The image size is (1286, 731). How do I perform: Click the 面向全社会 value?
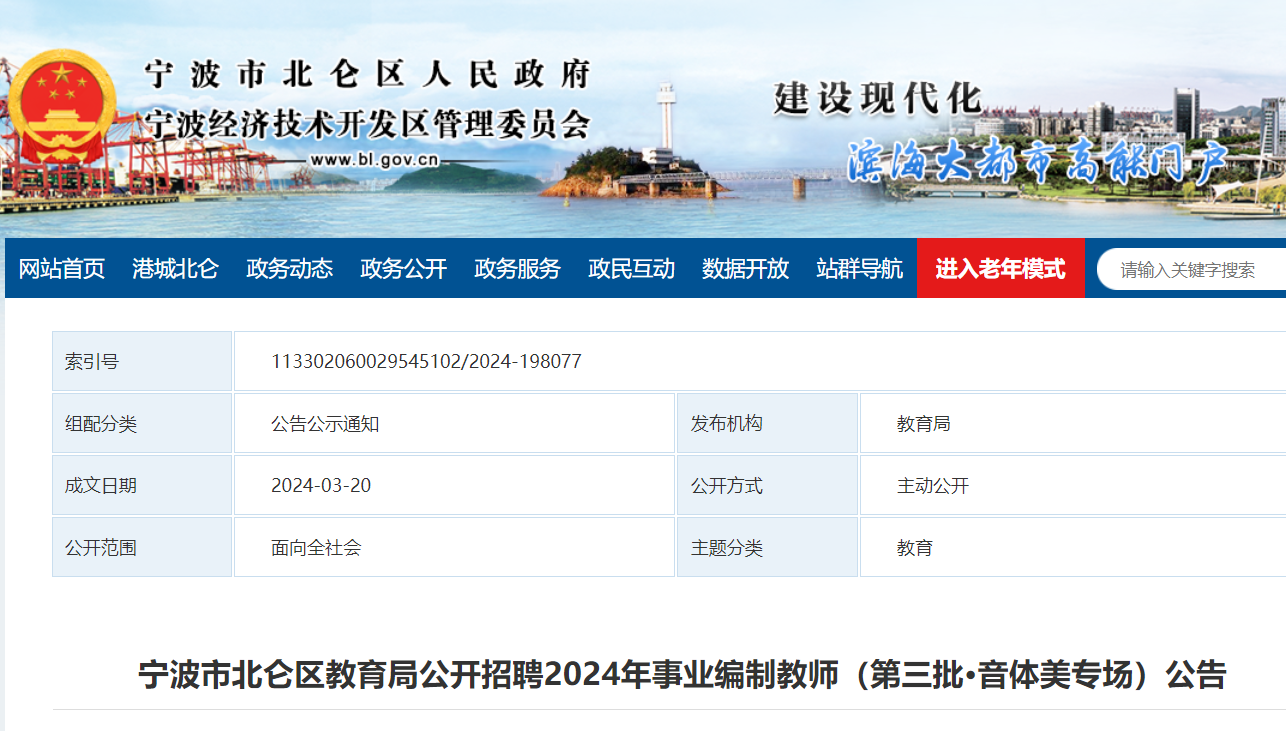[x=316, y=548]
